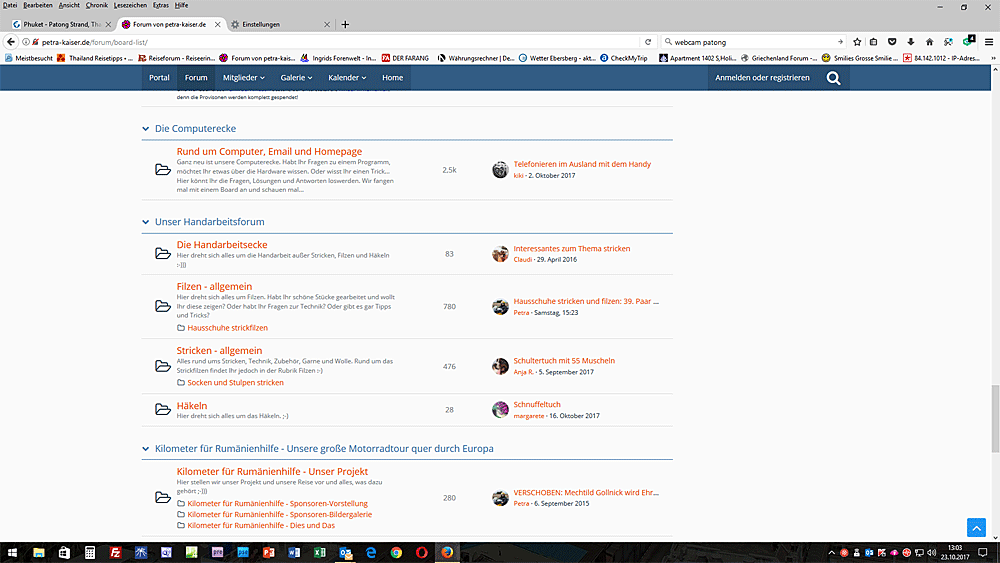This screenshot has width=1000, height=563.
Task: Bookmark this page with the star icon
Action: point(856,42)
